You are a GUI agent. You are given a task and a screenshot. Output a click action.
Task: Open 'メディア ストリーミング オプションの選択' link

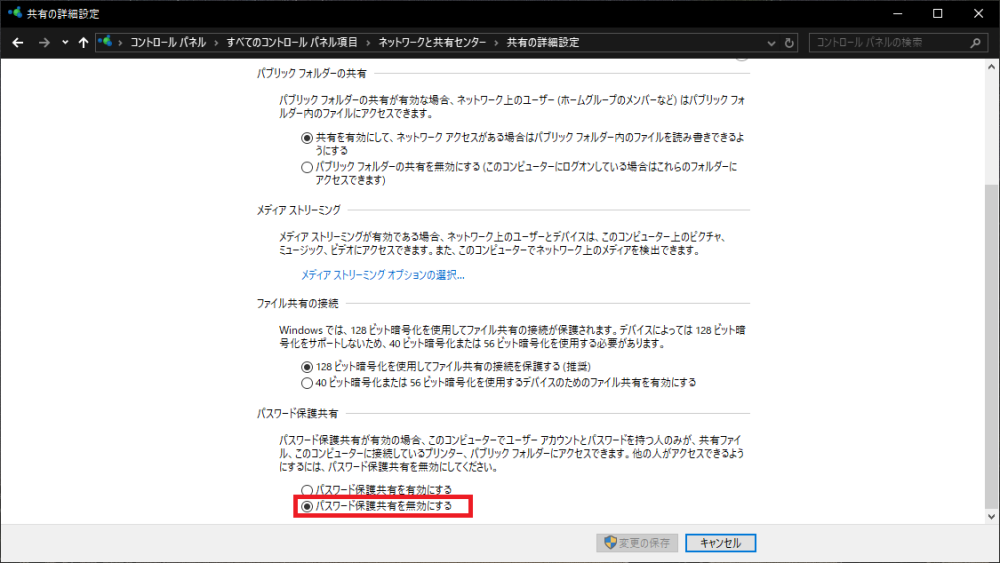coord(383,275)
